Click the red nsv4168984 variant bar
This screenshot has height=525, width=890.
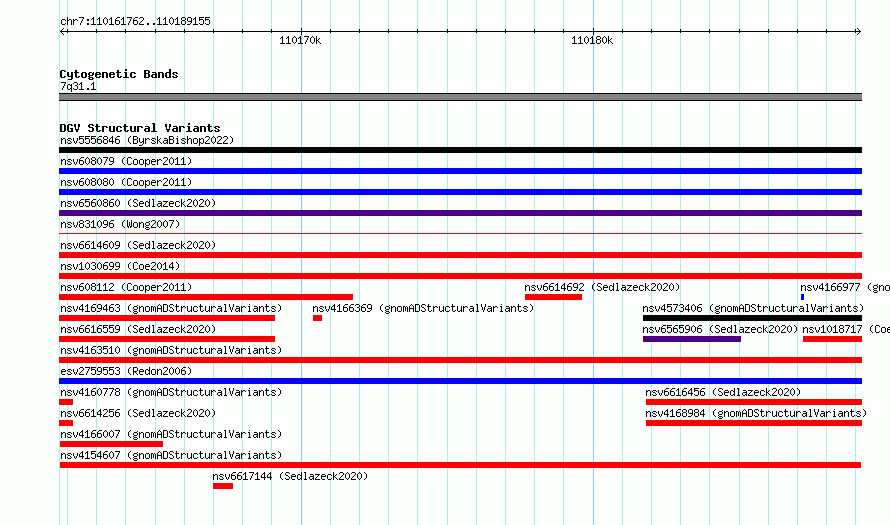754,423
